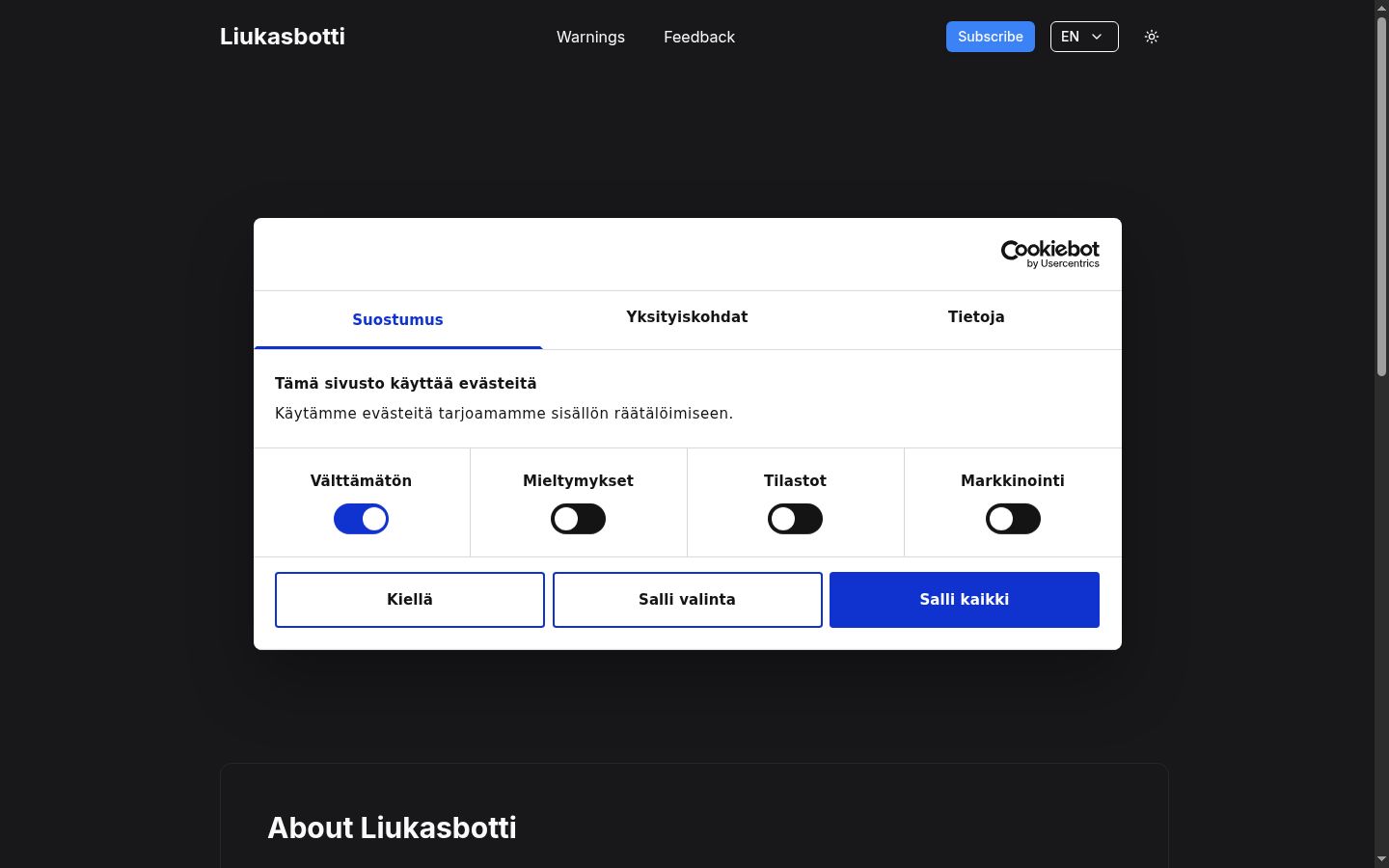Viewport: 1389px width, 868px height.
Task: Click the 'Tämä sivusto käyttää evästeitä' heading
Action: click(406, 384)
